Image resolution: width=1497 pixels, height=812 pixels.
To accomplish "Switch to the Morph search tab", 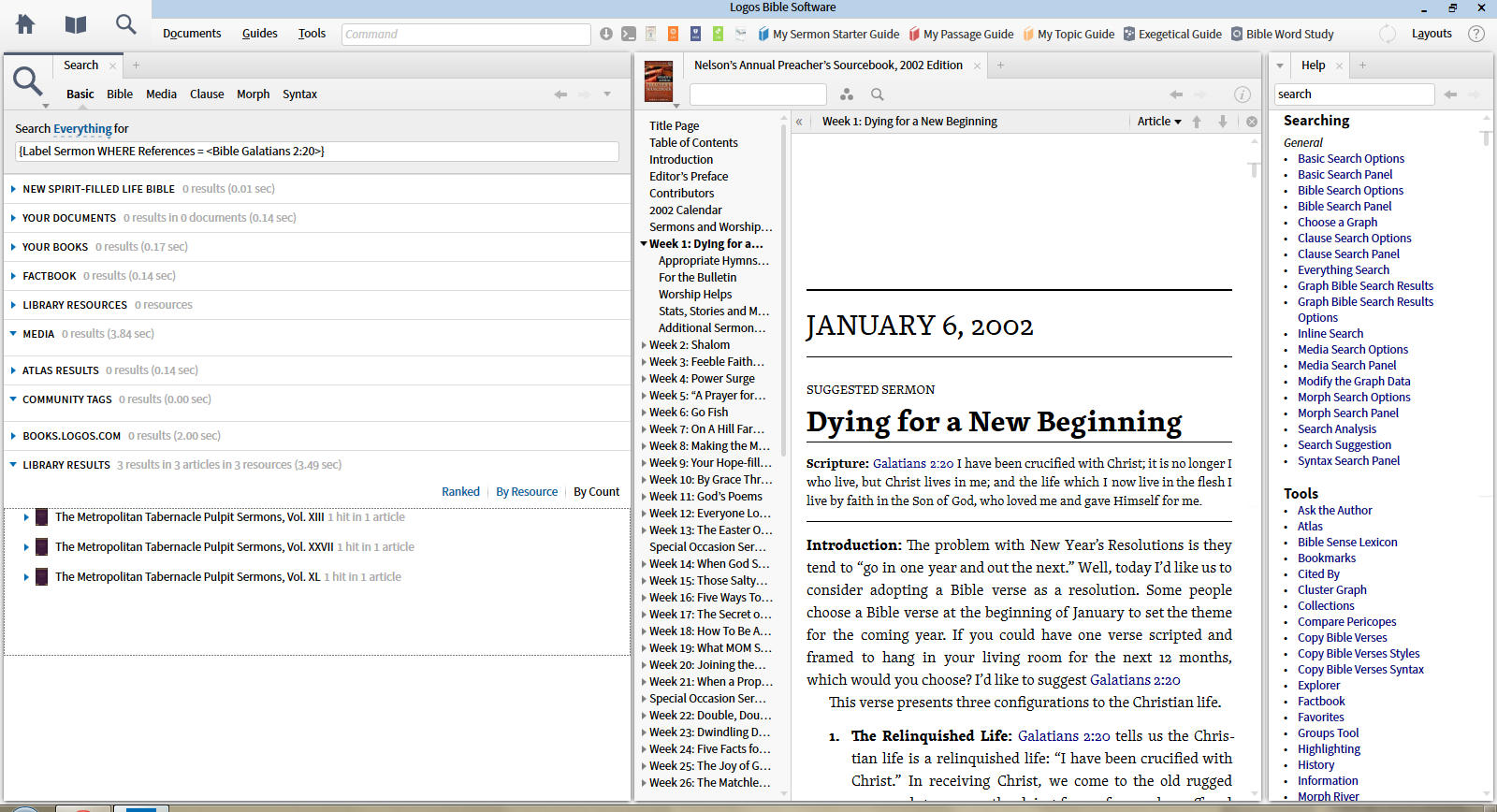I will pos(253,94).
